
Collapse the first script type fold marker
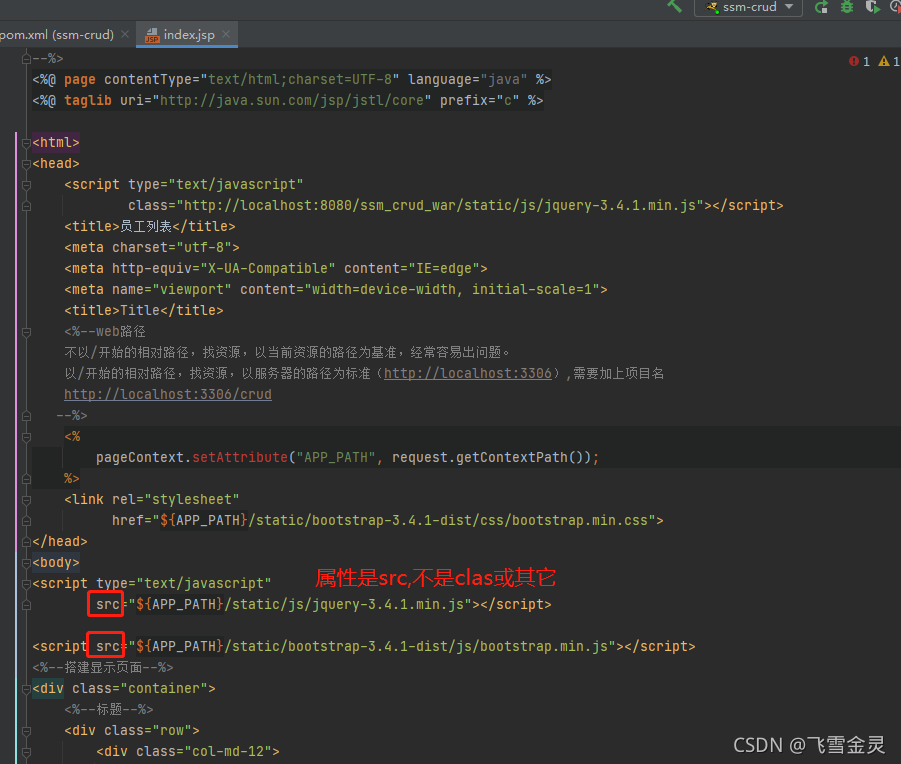click(x=26, y=185)
